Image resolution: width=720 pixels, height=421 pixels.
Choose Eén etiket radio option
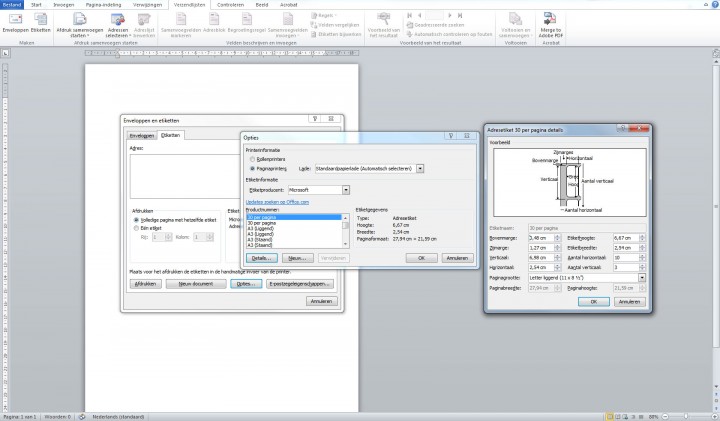(135, 229)
